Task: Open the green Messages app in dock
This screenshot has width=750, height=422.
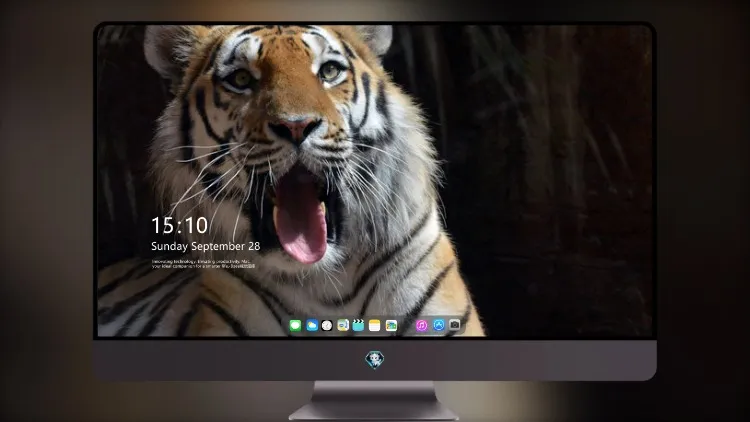Action: 295,325
